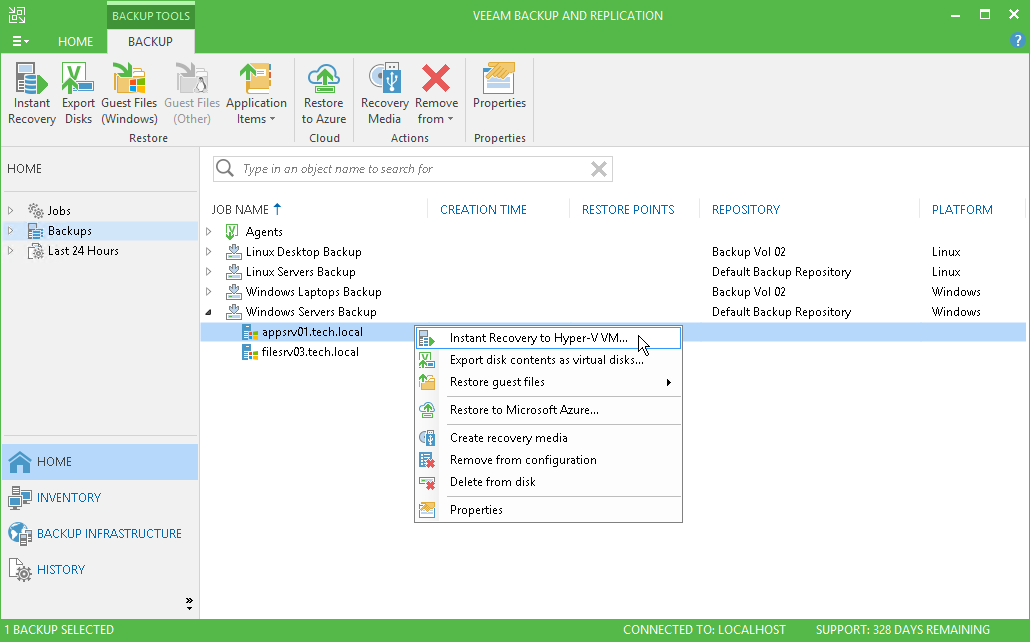Click the Properties ribbon icon
The image size is (1030, 642).
pos(499,85)
